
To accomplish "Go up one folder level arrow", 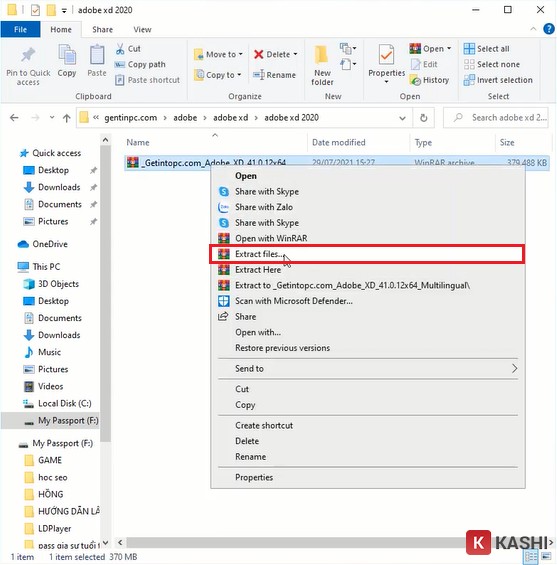I will (x=67, y=118).
